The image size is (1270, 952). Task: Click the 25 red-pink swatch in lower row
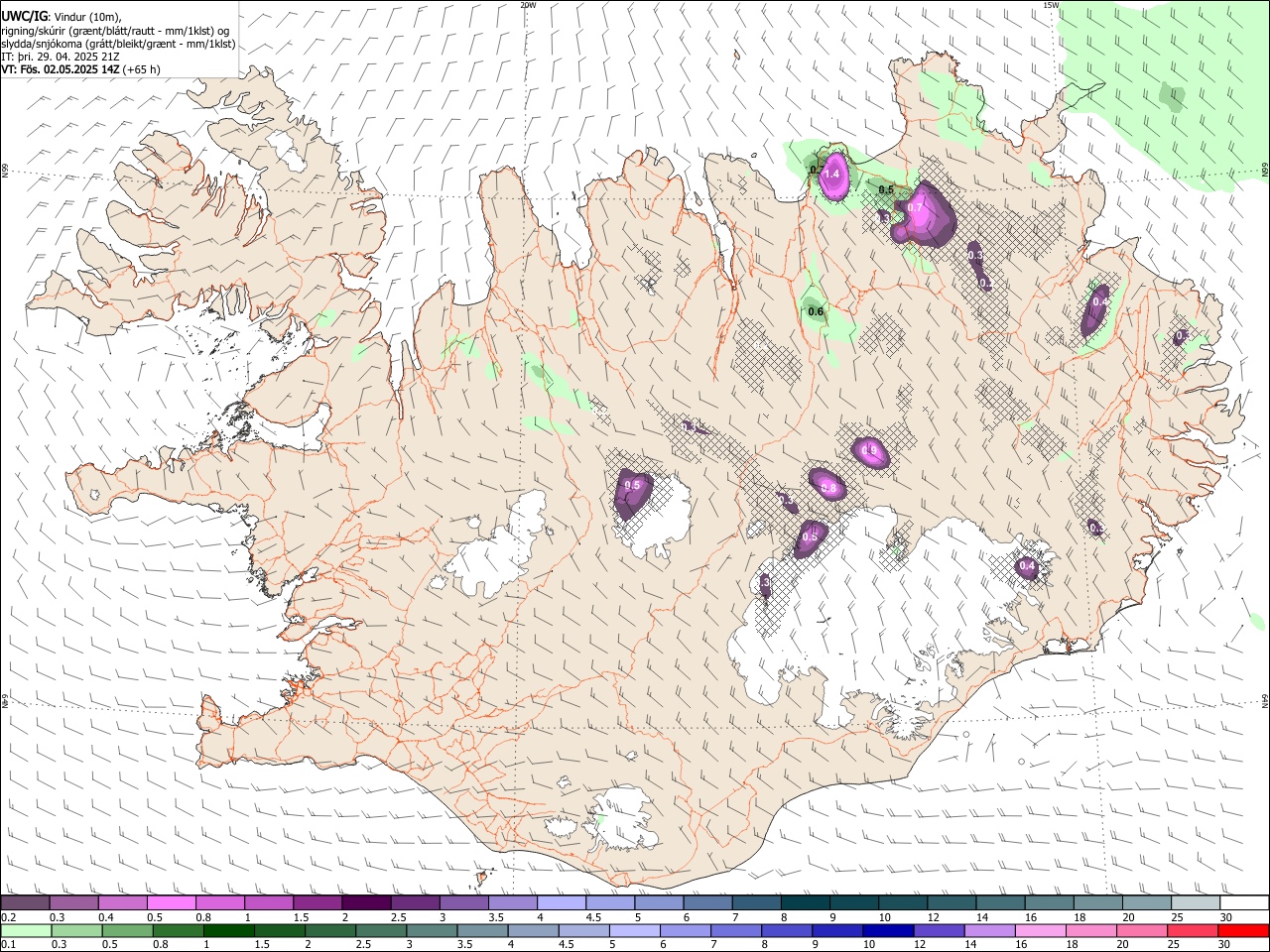point(1191,930)
